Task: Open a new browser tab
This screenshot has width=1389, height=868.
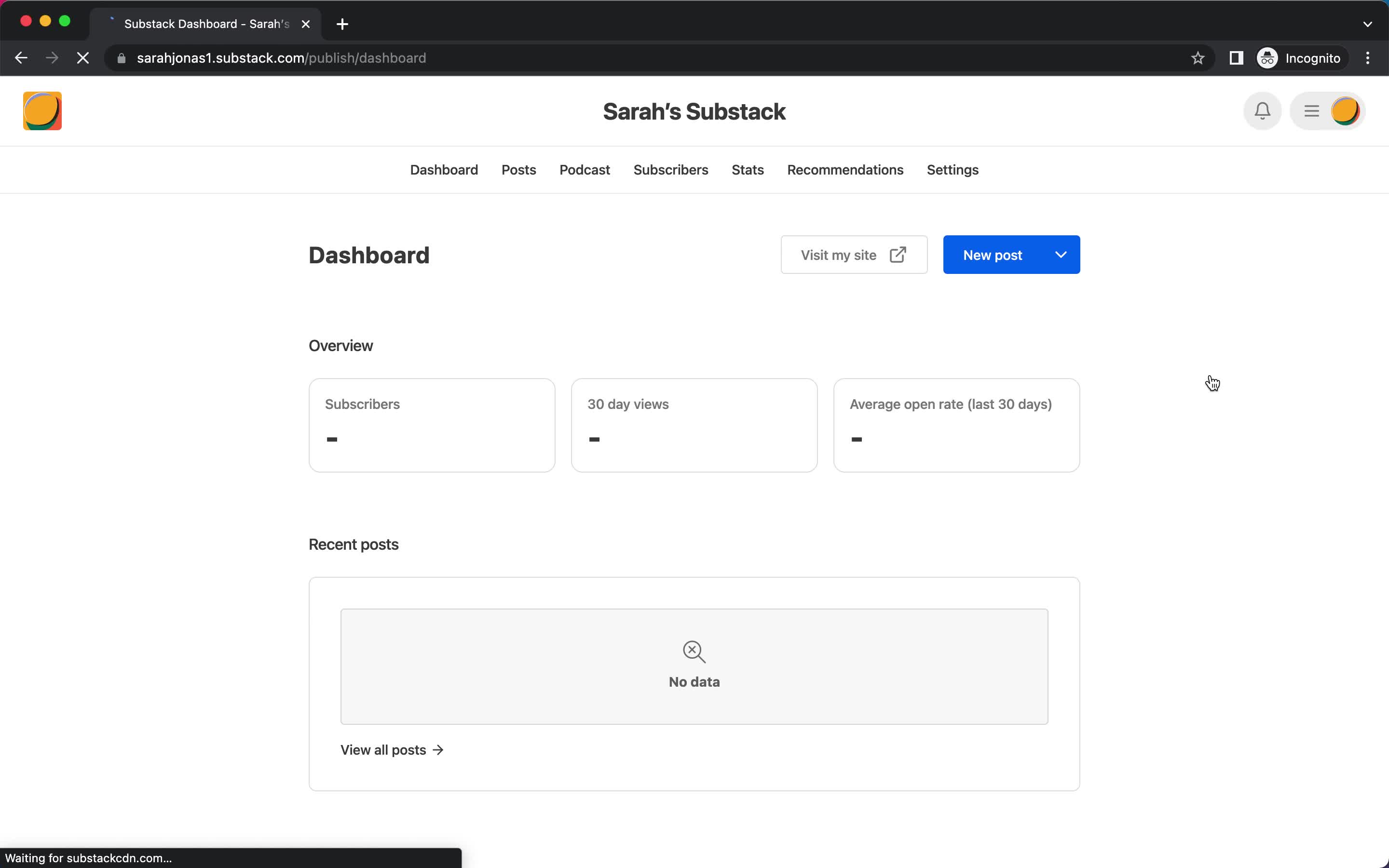Action: 342,24
